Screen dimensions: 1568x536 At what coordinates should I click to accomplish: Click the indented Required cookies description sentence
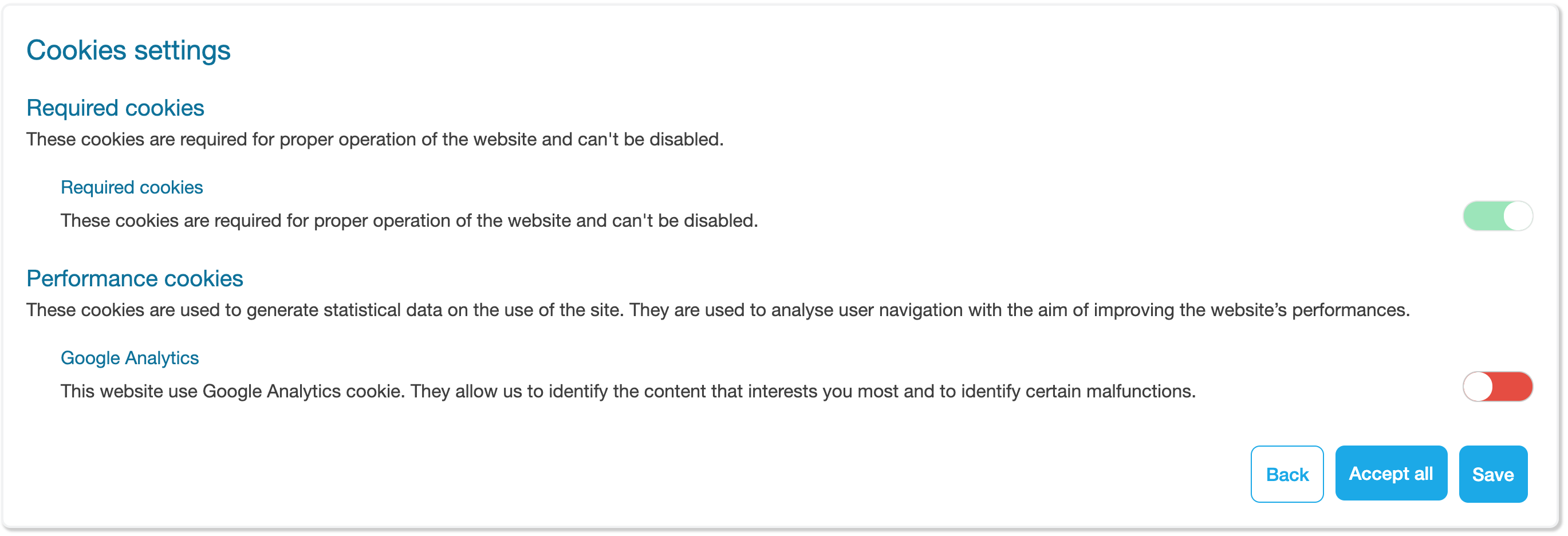pos(409,220)
